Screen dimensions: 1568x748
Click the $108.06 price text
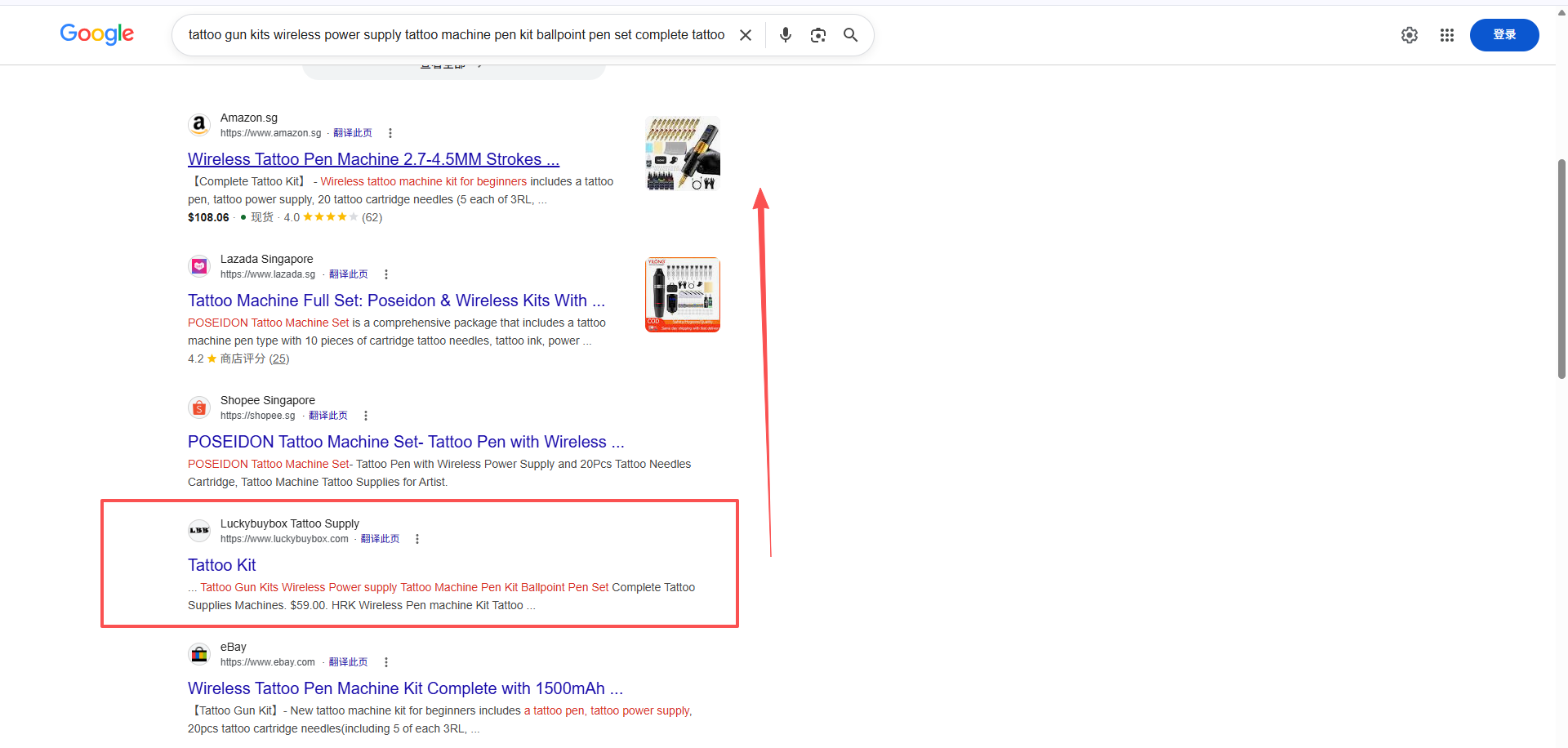(208, 217)
